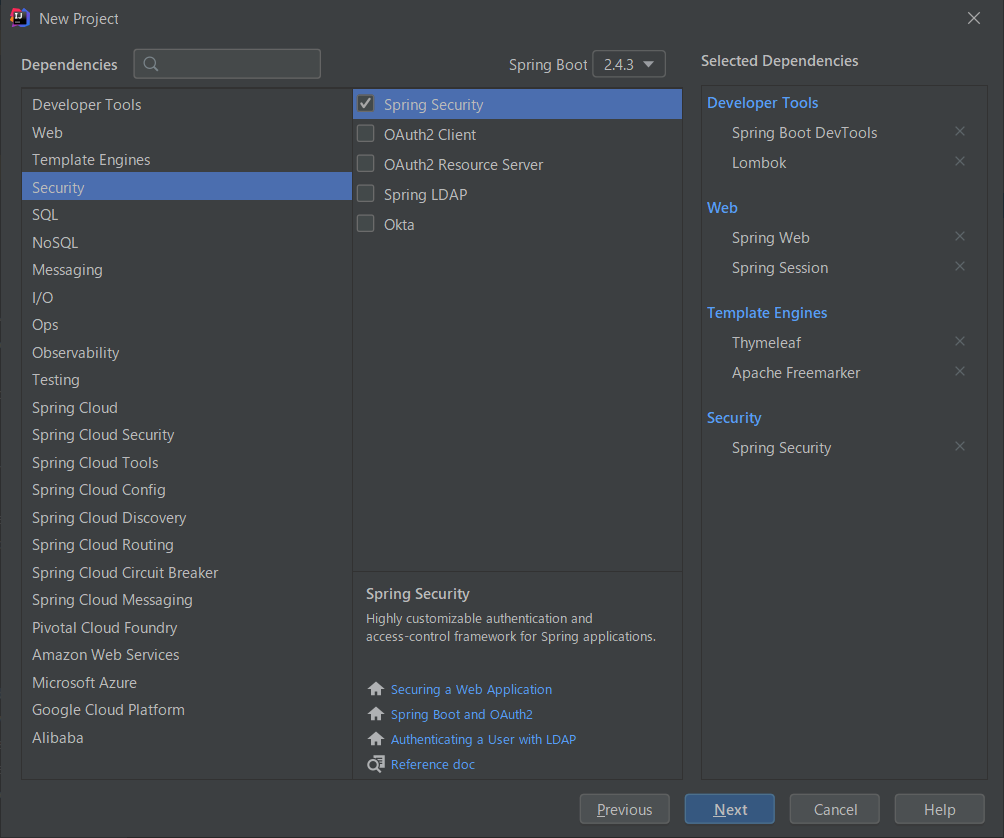Select the Amazon Web Services category
The height and width of the screenshot is (838, 1004).
click(x=187, y=655)
